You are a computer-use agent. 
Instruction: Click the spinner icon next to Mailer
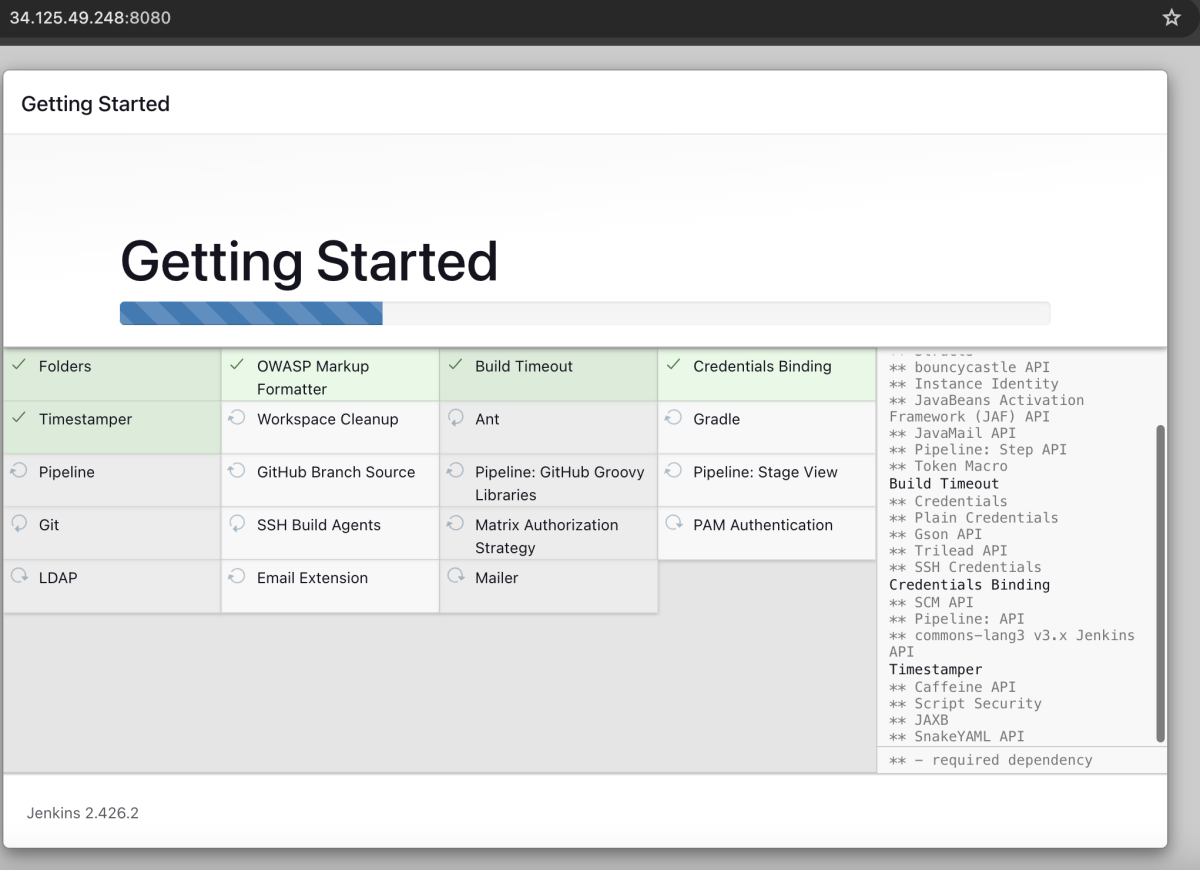(455, 577)
